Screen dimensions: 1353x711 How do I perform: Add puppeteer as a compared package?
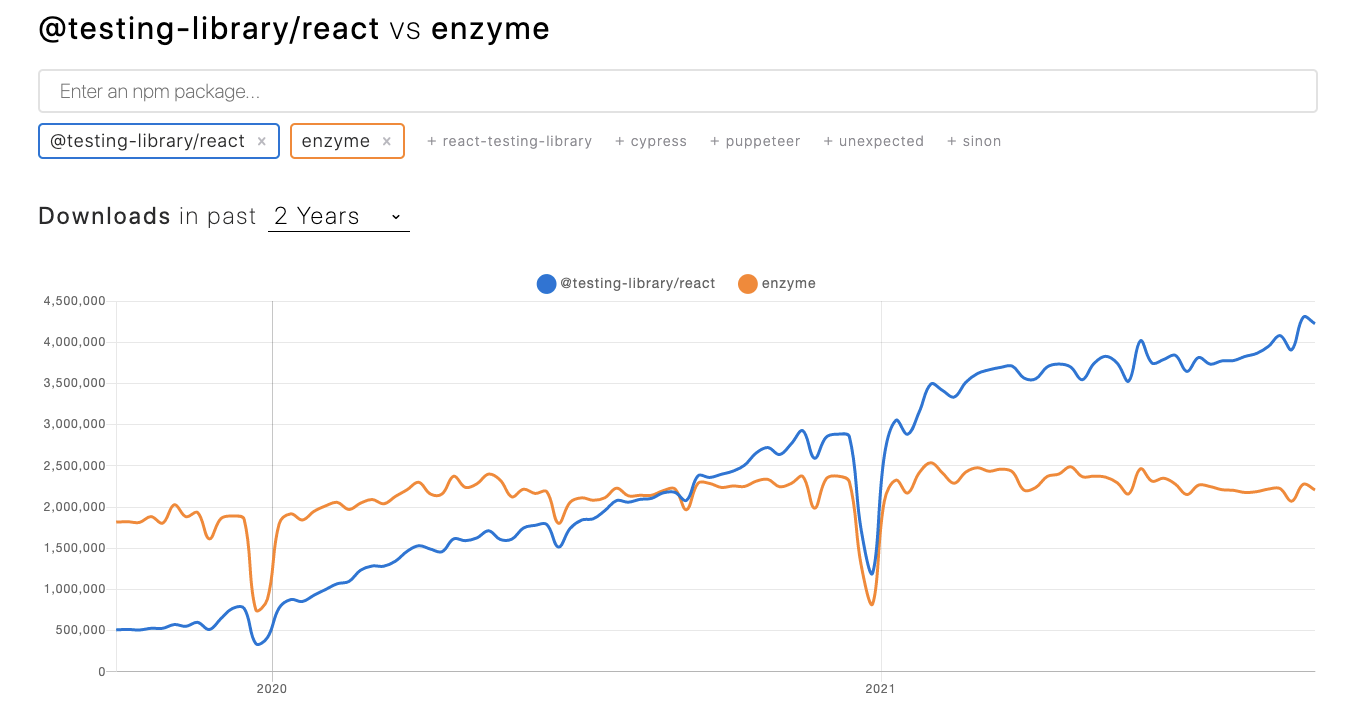(755, 141)
